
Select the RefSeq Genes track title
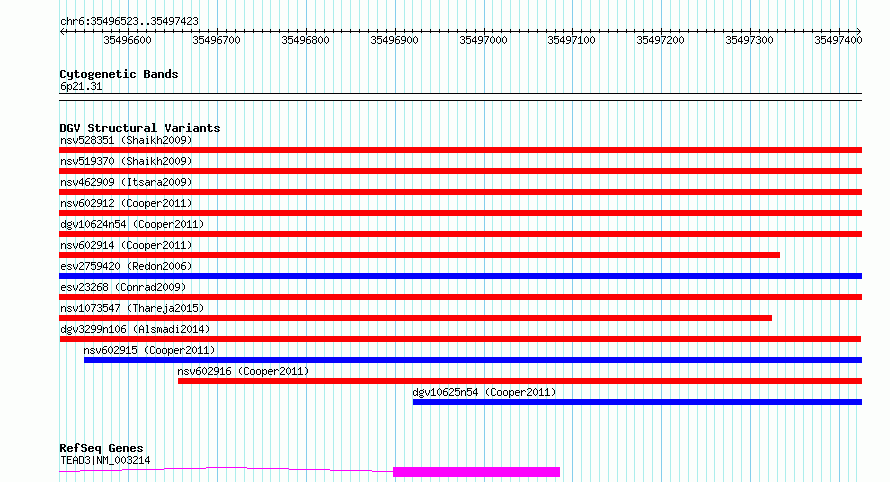point(101,449)
